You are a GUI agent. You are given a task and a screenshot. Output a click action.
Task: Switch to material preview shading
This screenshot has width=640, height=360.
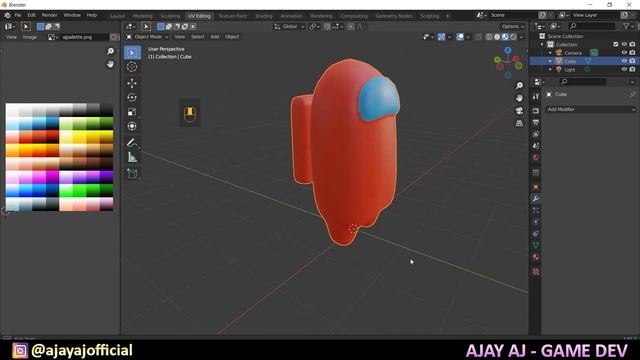point(505,37)
